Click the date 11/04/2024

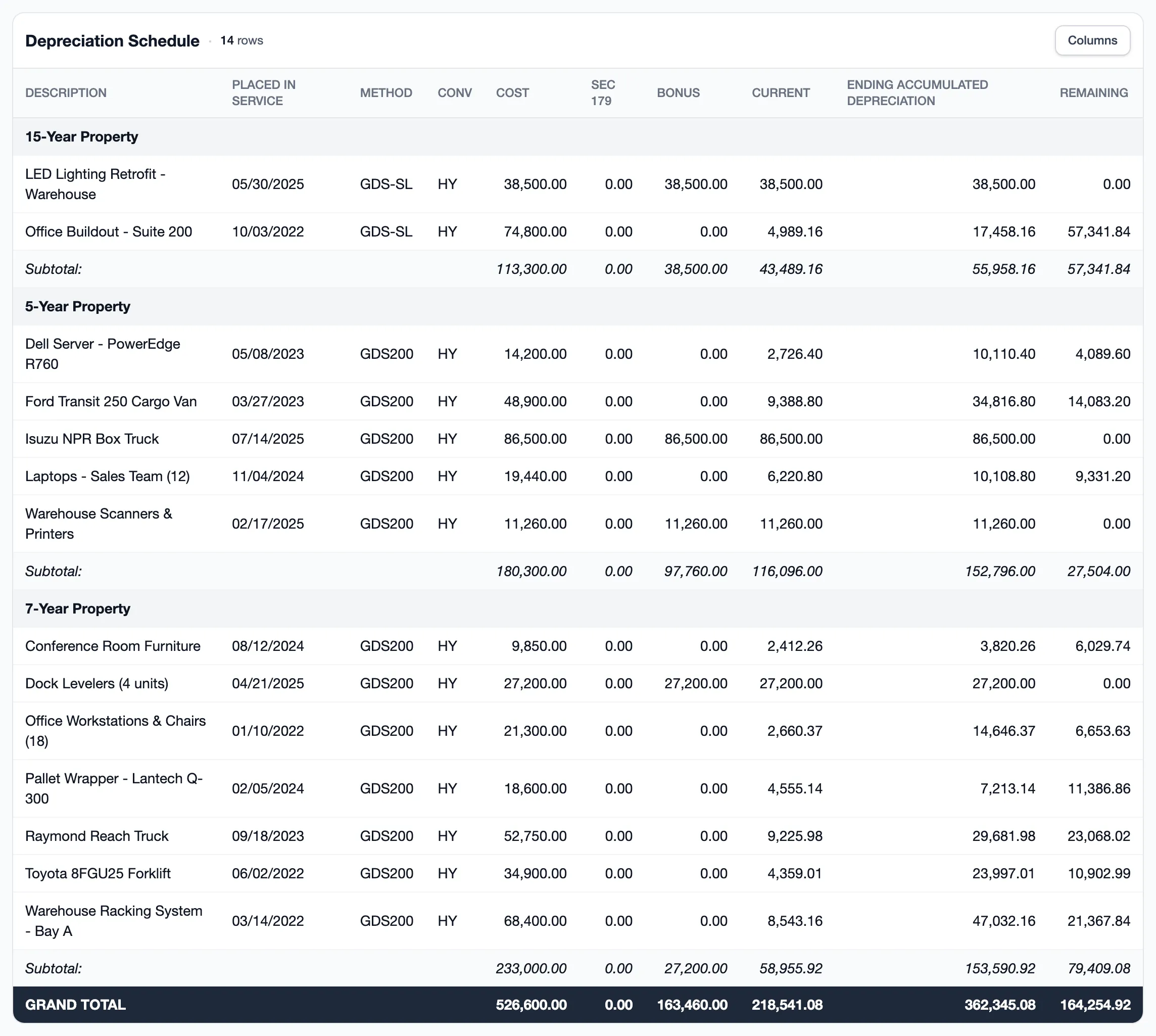267,476
